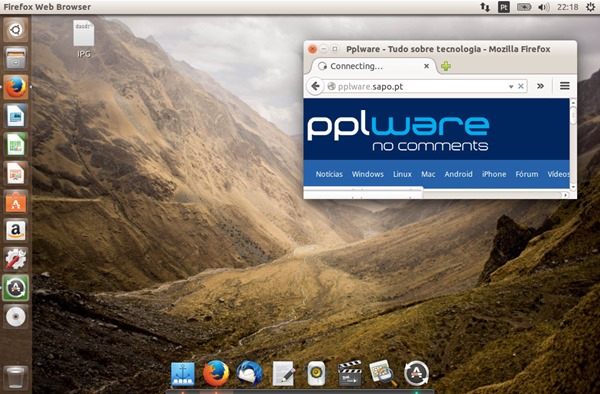The width and height of the screenshot is (600, 394).
Task: Open the clapperboard video app in dock
Action: 350,373
